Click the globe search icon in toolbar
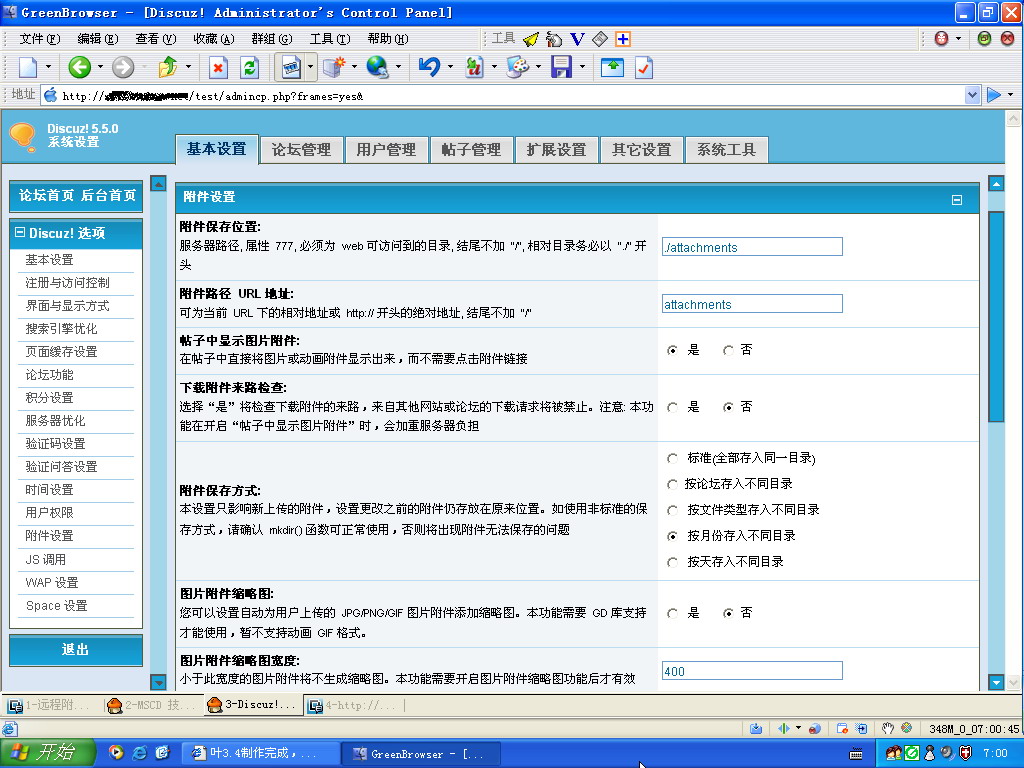1024x768 pixels. pos(377,67)
